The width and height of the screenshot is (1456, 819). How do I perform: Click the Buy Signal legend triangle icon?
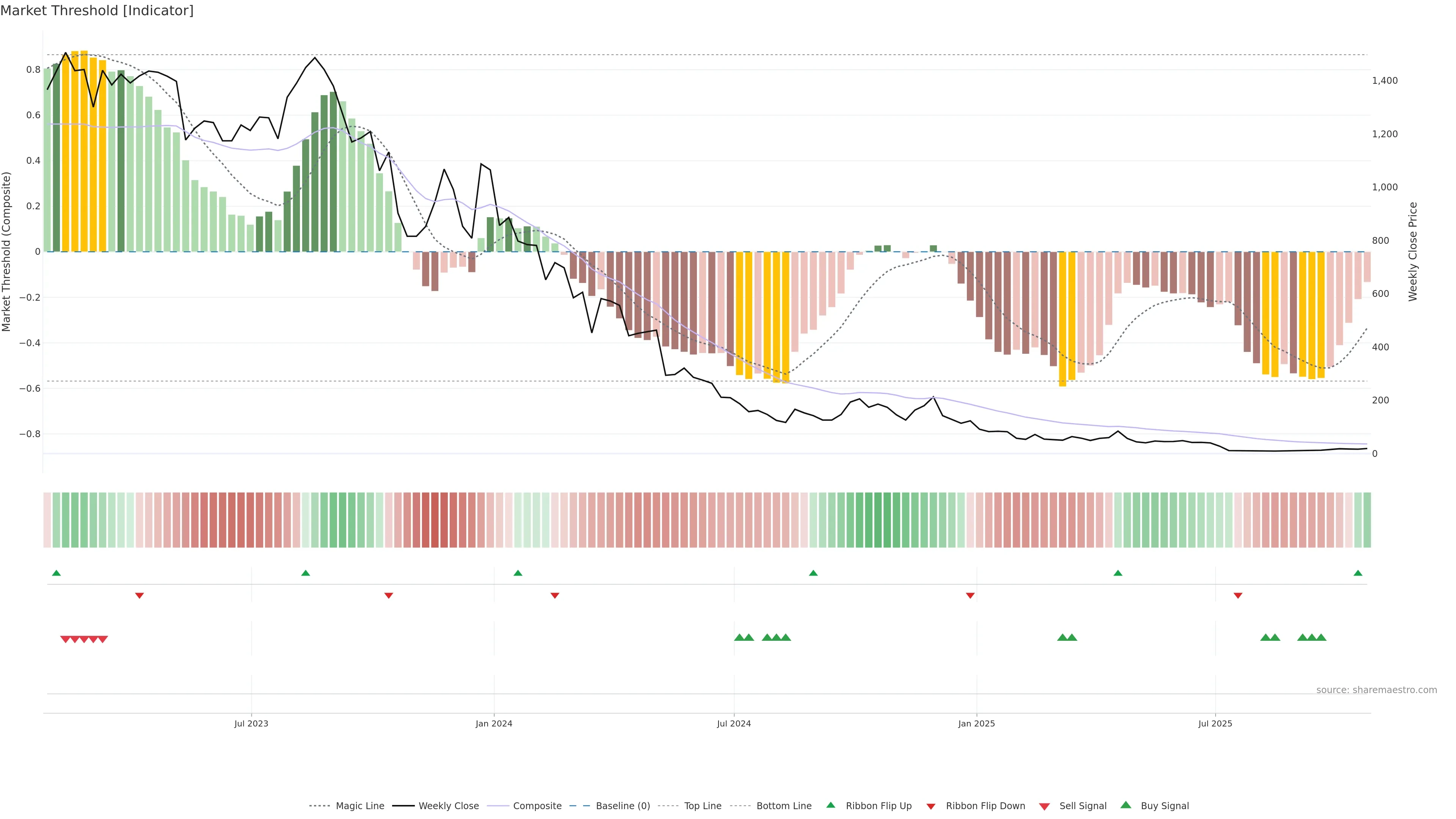pyautogui.click(x=1126, y=805)
